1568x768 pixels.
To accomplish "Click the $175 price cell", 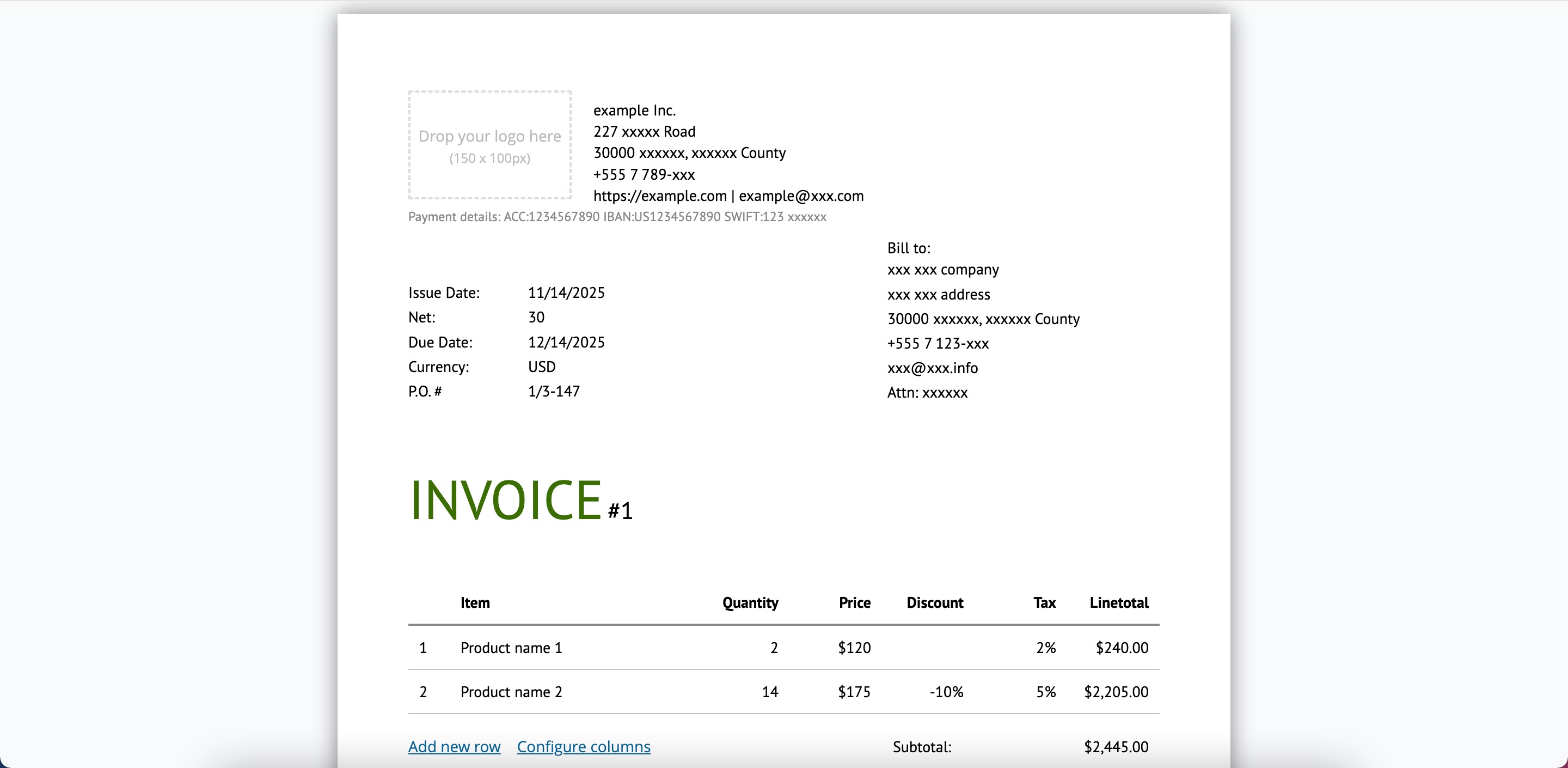I will [853, 692].
